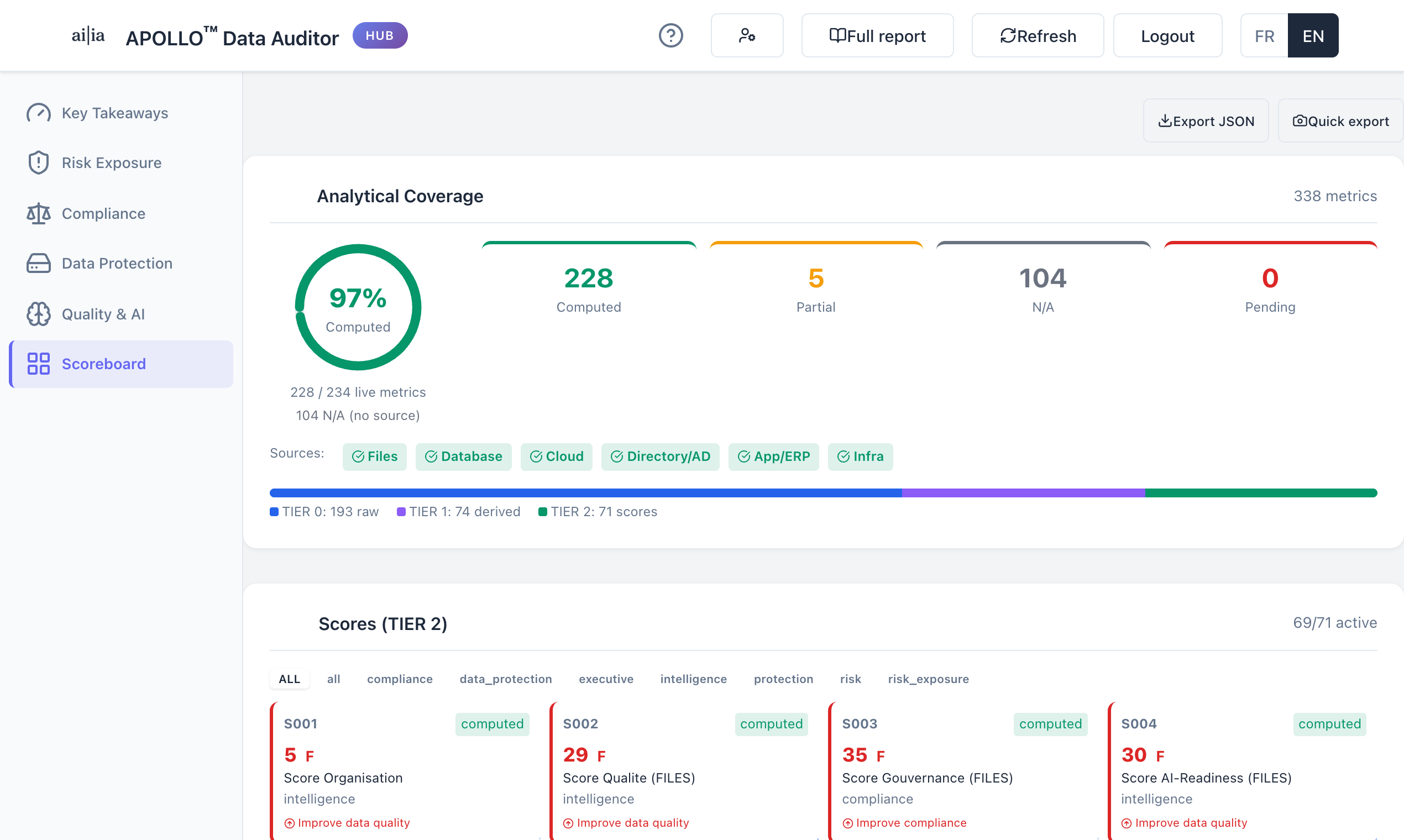Toggle the Files source chip
The height and width of the screenshot is (840, 1404).
(374, 456)
